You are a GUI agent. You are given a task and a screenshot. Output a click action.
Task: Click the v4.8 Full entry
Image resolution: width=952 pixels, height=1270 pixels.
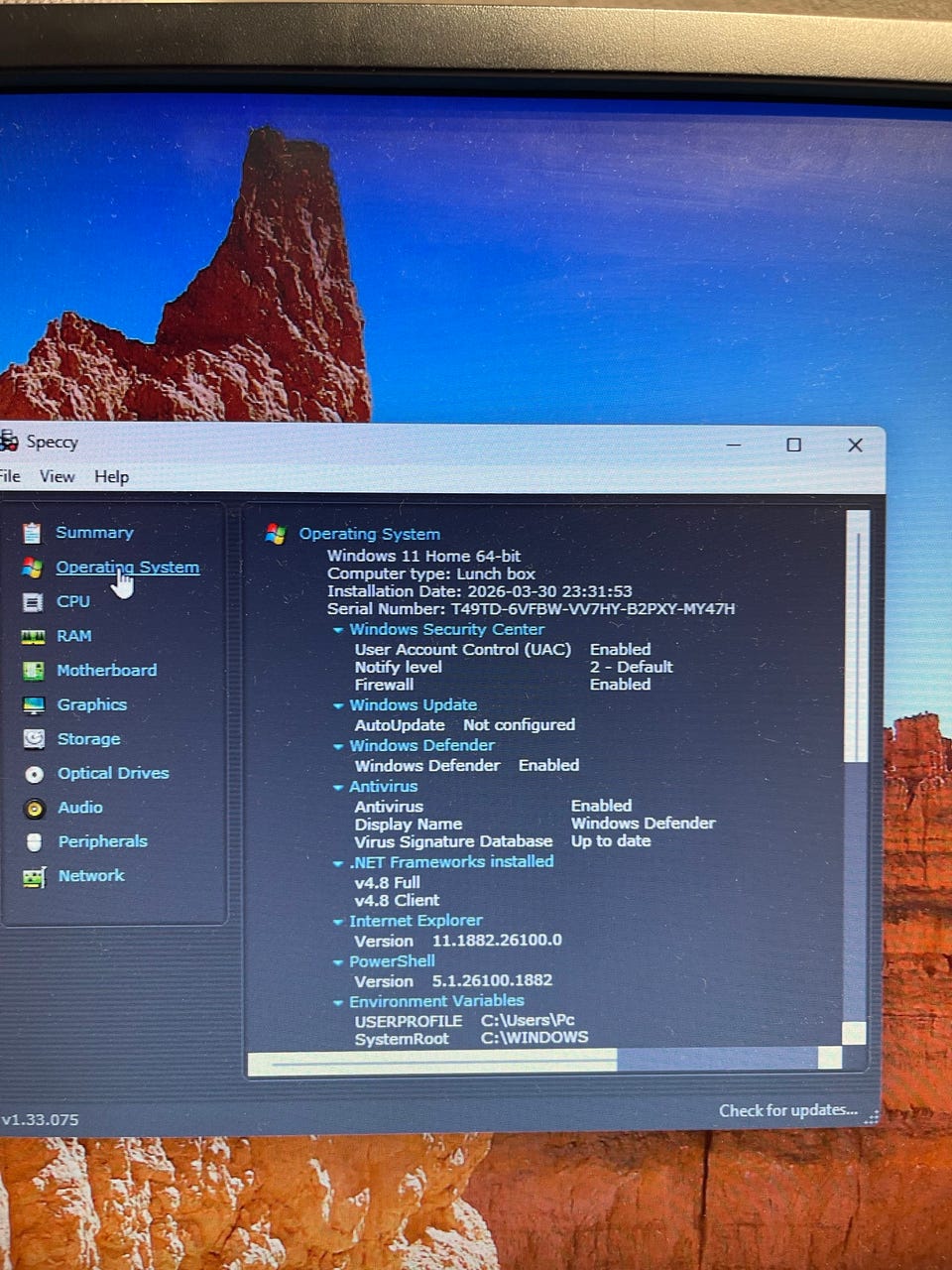tap(388, 882)
